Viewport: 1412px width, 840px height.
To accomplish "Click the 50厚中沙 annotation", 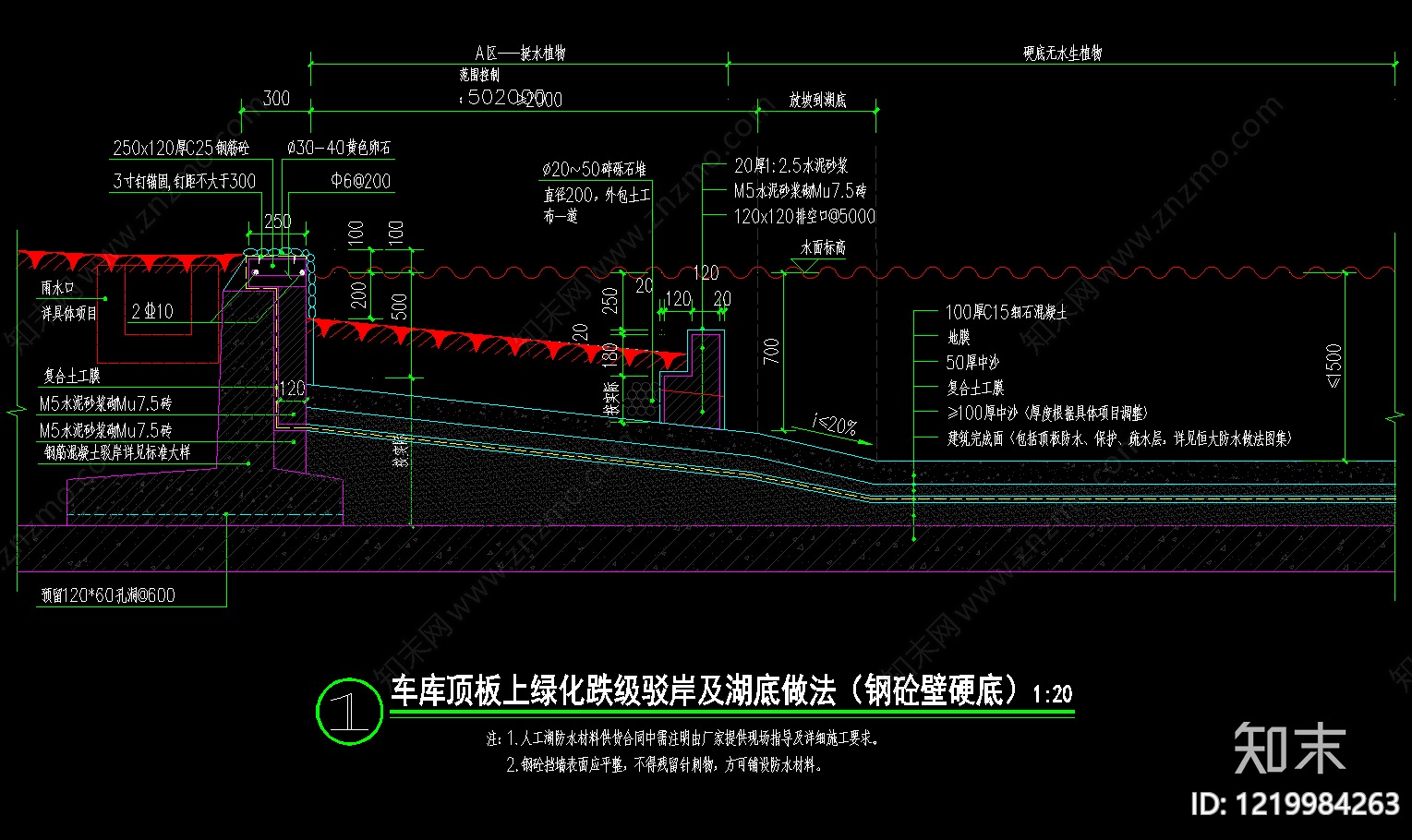I will point(972,363).
